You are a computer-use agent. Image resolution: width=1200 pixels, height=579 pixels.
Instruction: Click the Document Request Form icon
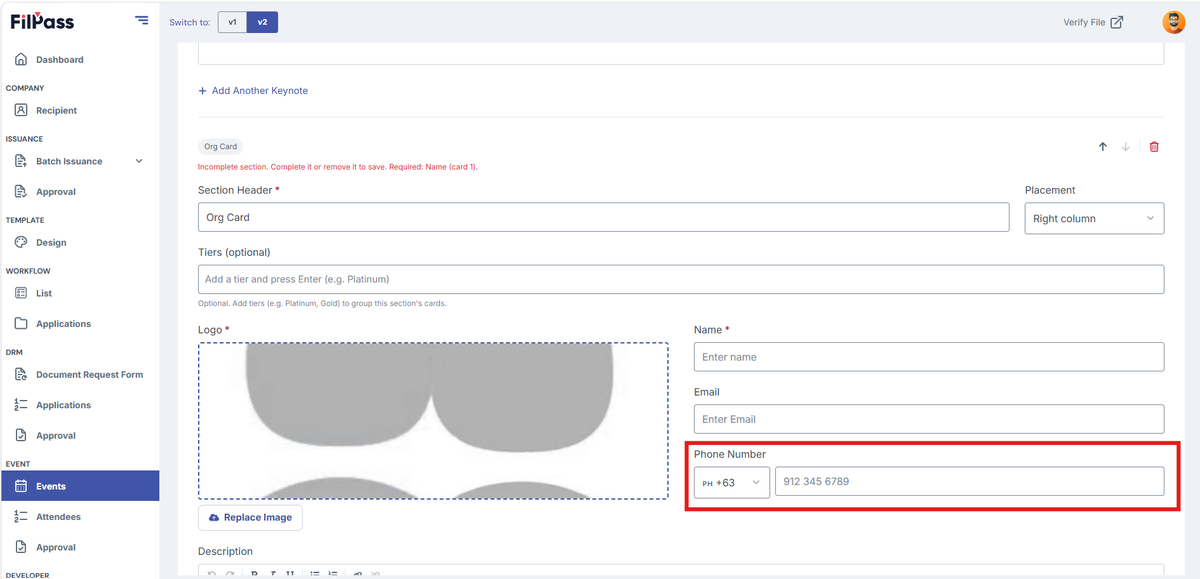(21, 375)
